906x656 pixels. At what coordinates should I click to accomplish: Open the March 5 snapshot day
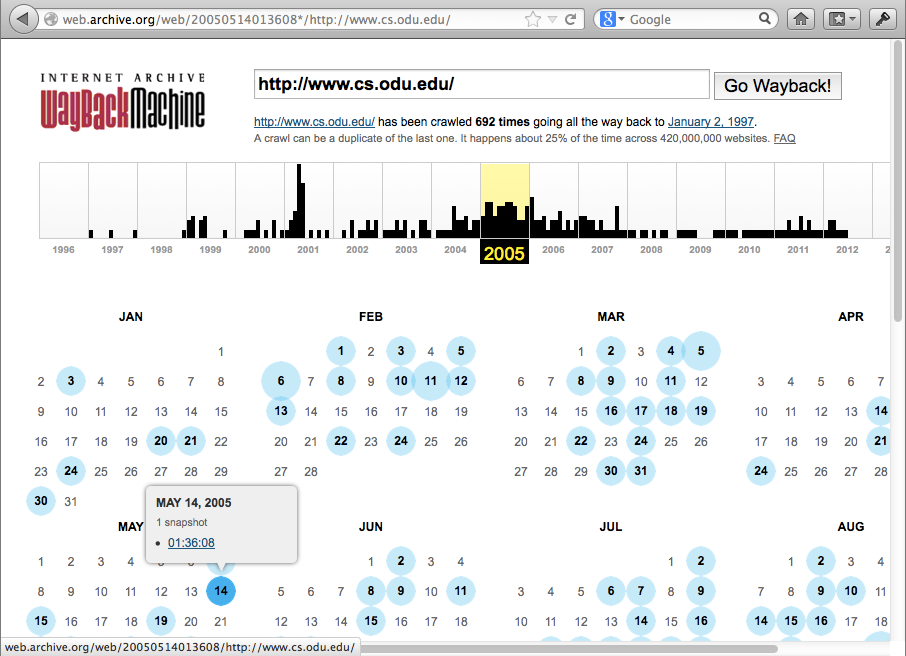[701, 351]
